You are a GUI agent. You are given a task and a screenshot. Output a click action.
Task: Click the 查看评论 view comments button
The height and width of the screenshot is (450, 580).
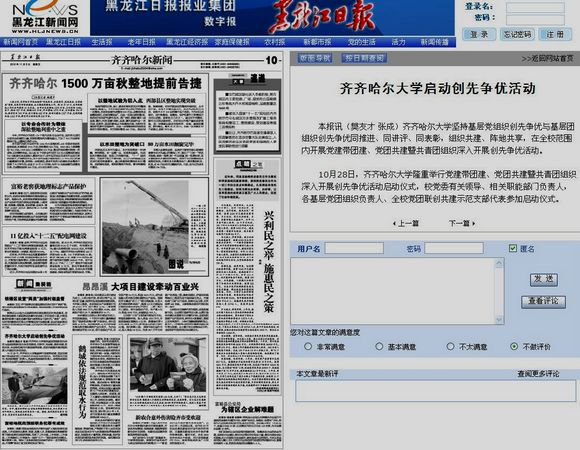[x=543, y=301]
